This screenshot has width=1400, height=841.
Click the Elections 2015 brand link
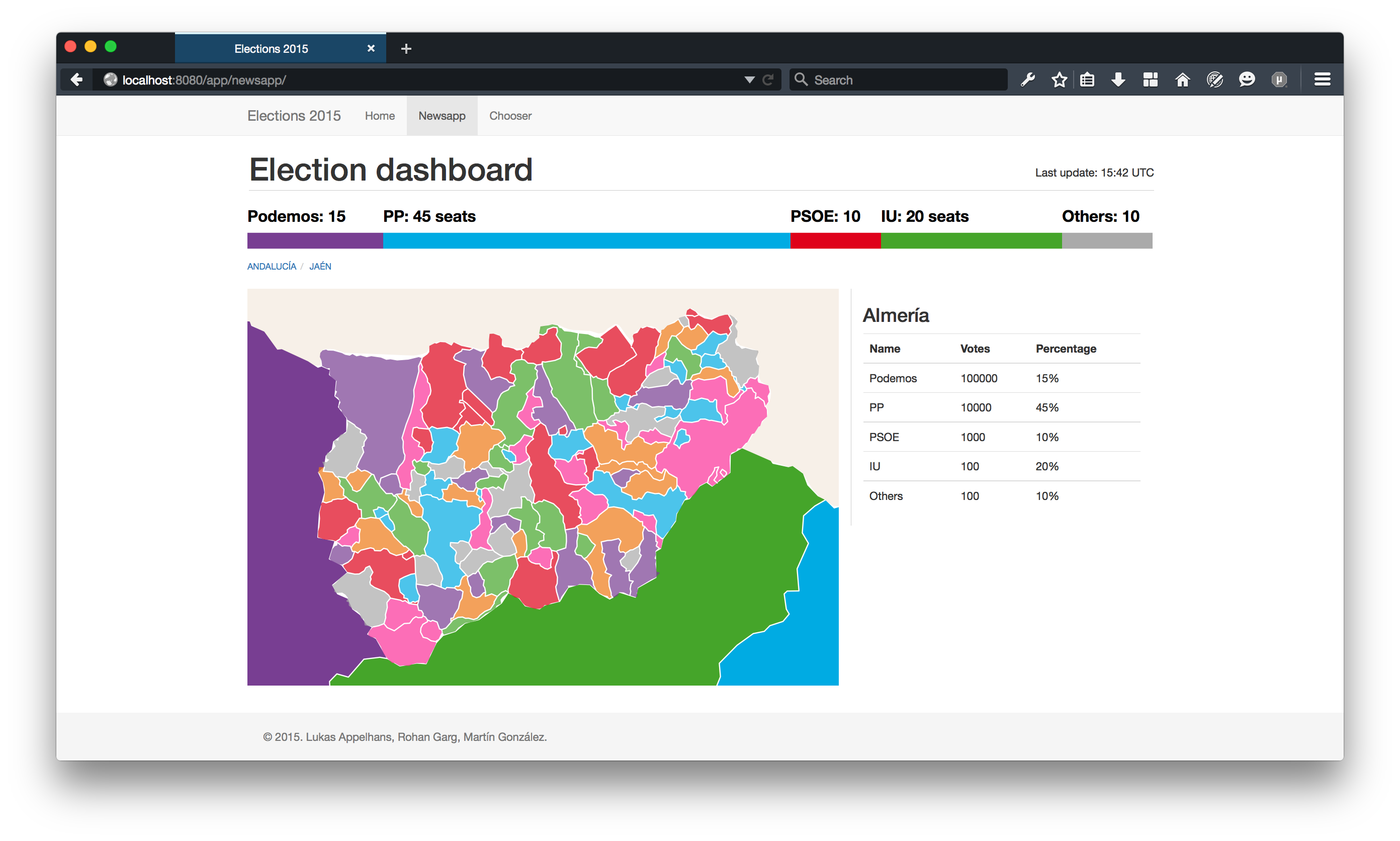tap(294, 116)
